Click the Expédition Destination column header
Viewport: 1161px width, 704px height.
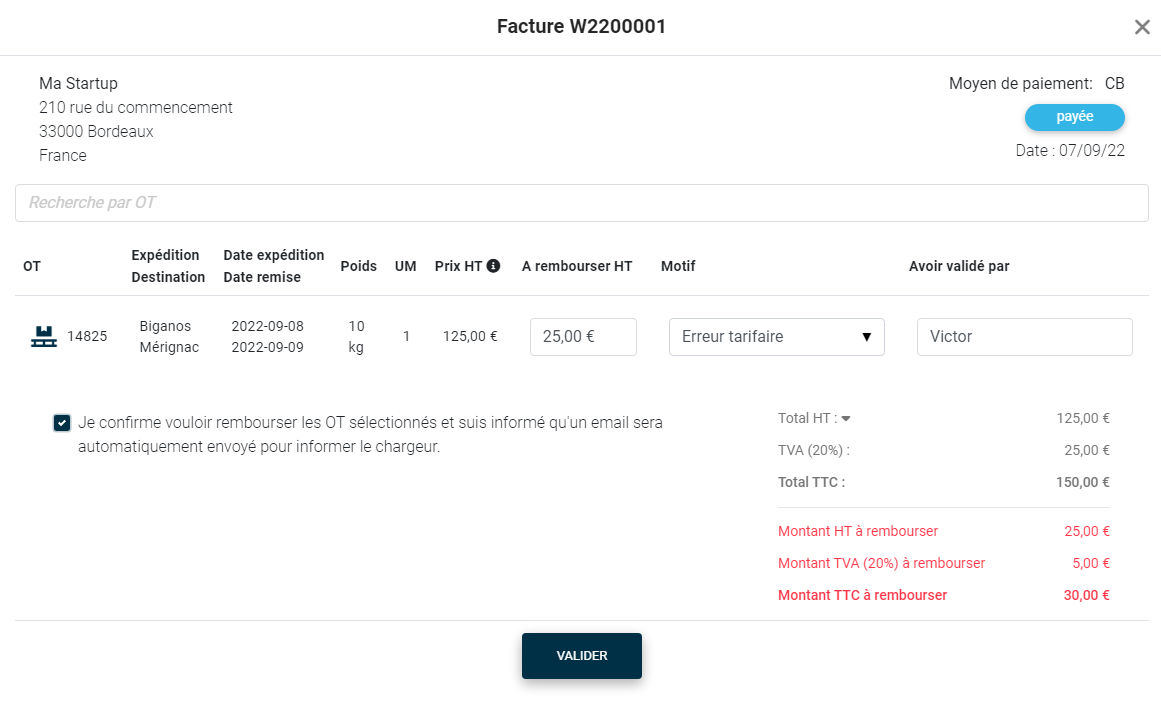(x=168, y=266)
